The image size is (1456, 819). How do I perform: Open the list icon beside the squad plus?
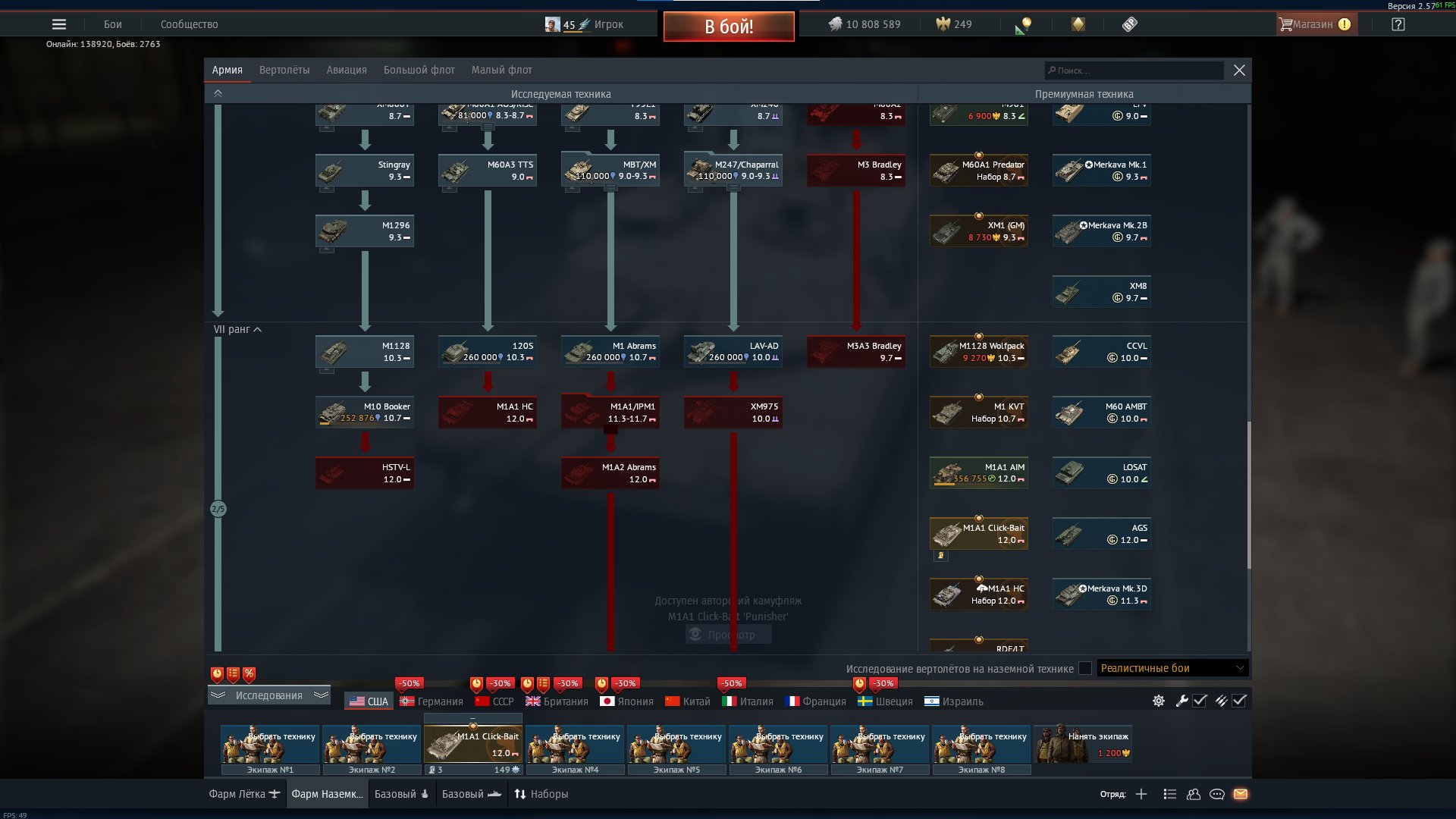pos(1170,794)
